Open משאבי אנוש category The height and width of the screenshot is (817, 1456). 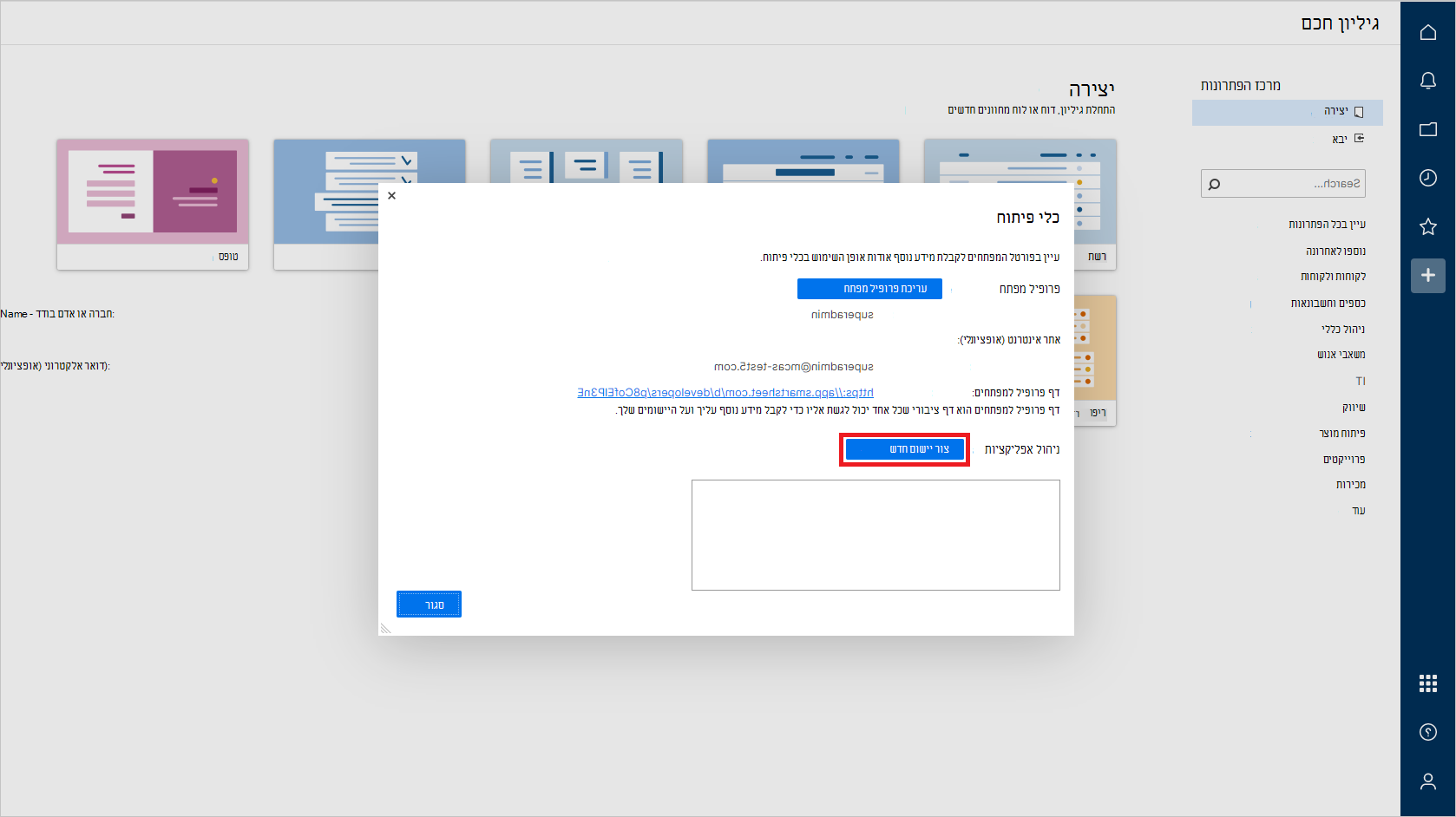1341,355
